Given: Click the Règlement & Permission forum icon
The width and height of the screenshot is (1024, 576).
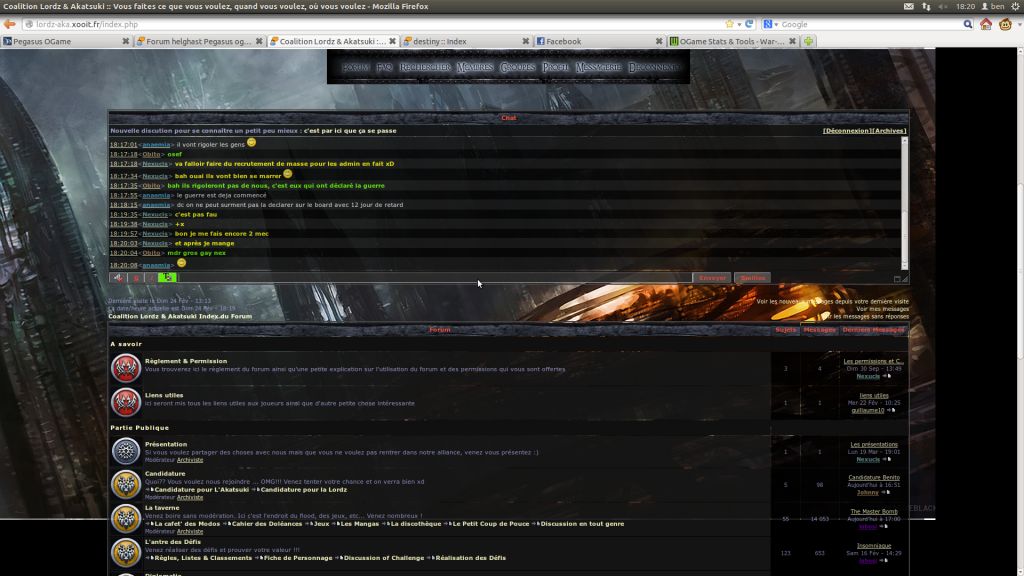Looking at the screenshot, I should 125,368.
